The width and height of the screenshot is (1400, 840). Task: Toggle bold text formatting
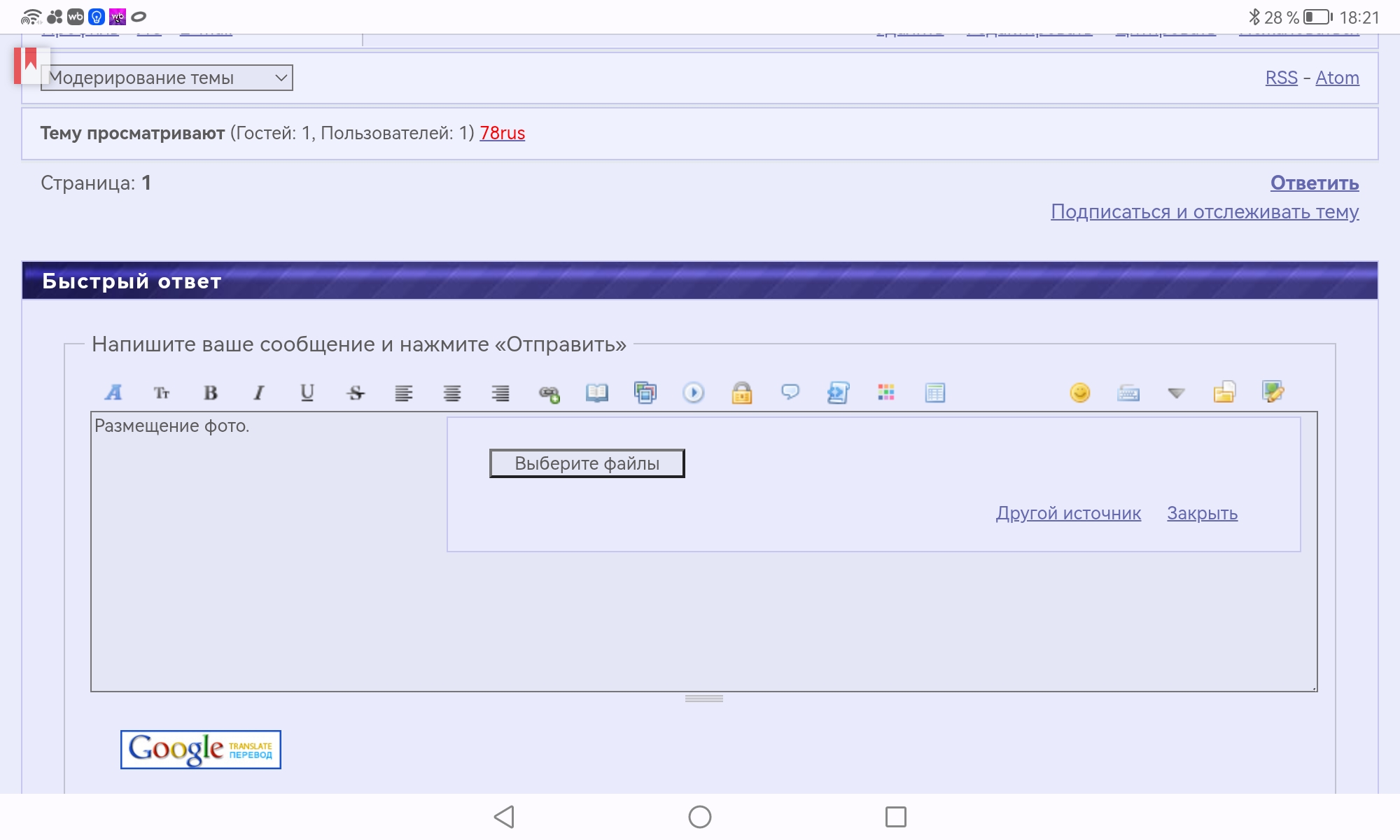click(211, 393)
